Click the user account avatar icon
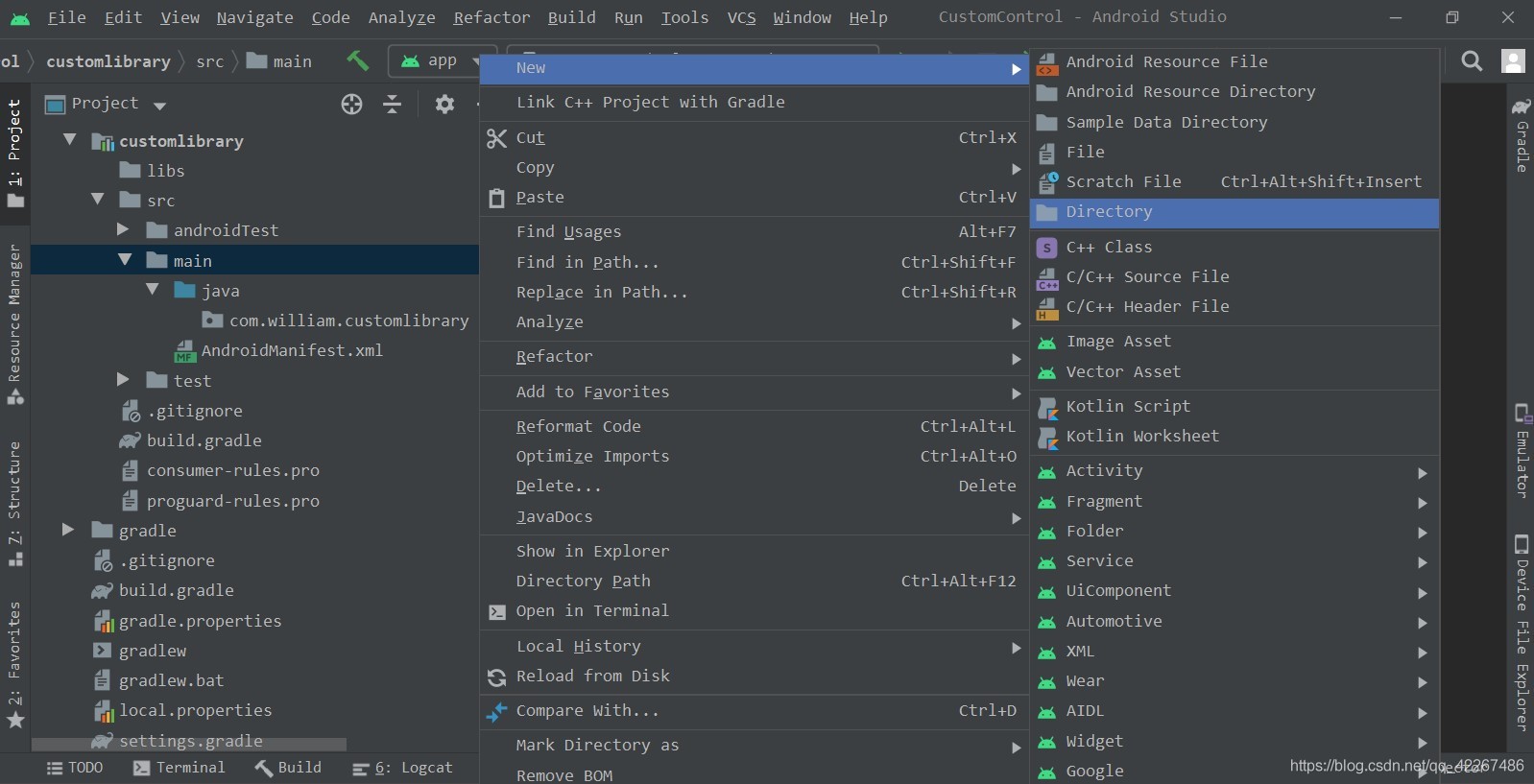This screenshot has width=1534, height=784. [x=1513, y=61]
